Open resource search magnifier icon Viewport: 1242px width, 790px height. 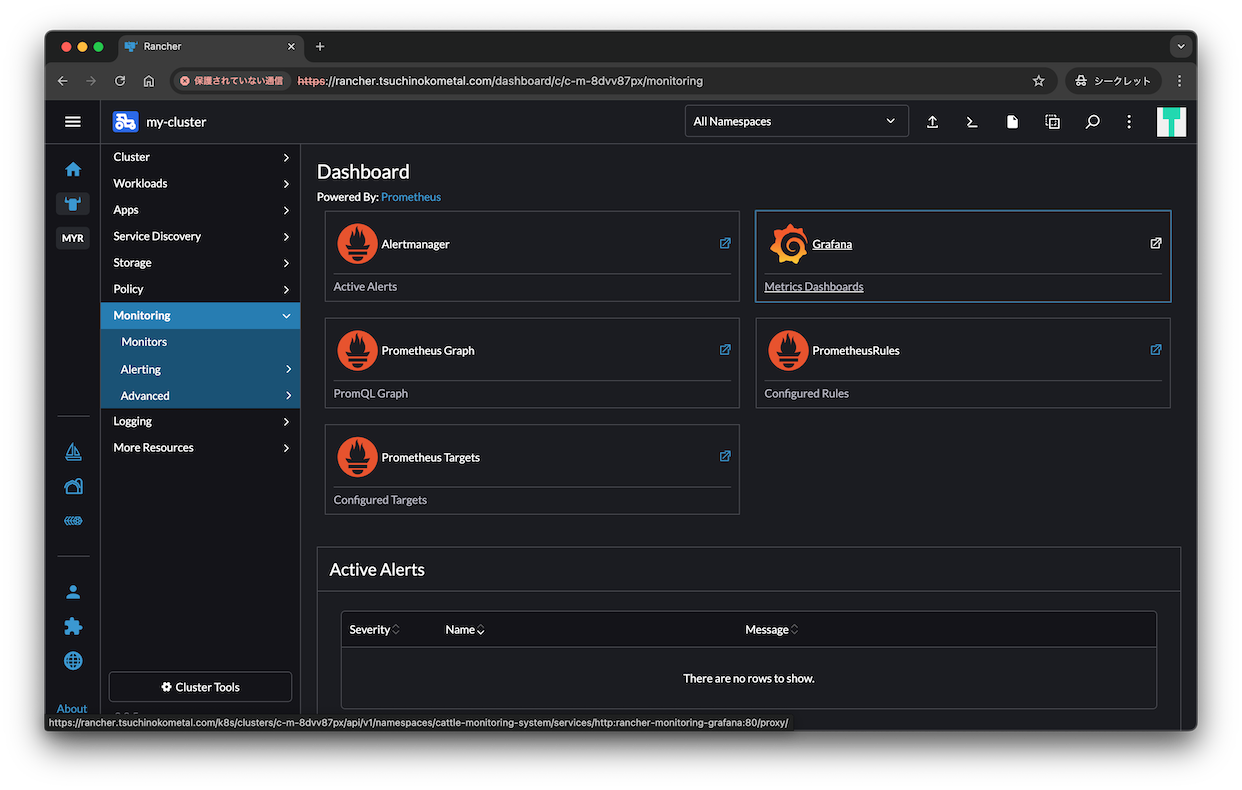tap(1092, 121)
